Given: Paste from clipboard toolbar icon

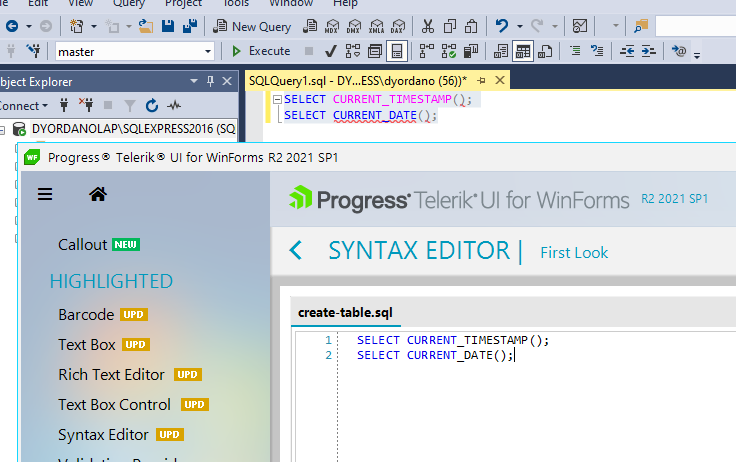Looking at the screenshot, I should point(471,26).
